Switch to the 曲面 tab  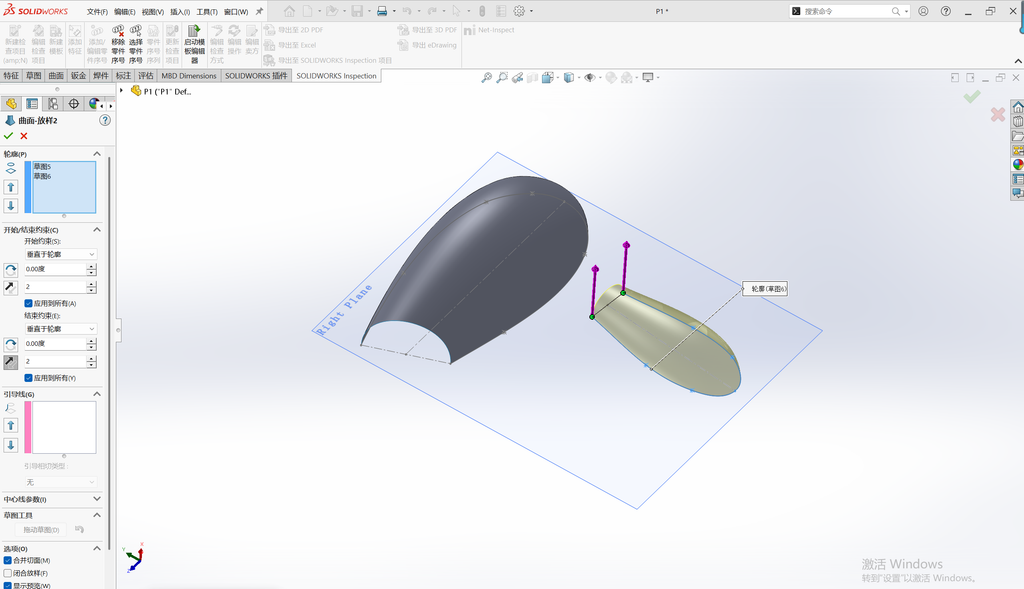tap(56, 76)
